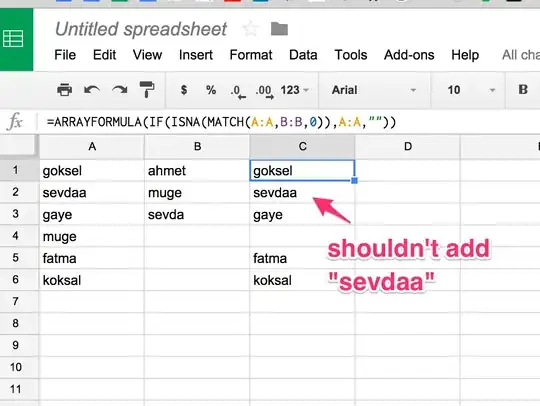Click cell A1 containing goksel

[x=92, y=170]
